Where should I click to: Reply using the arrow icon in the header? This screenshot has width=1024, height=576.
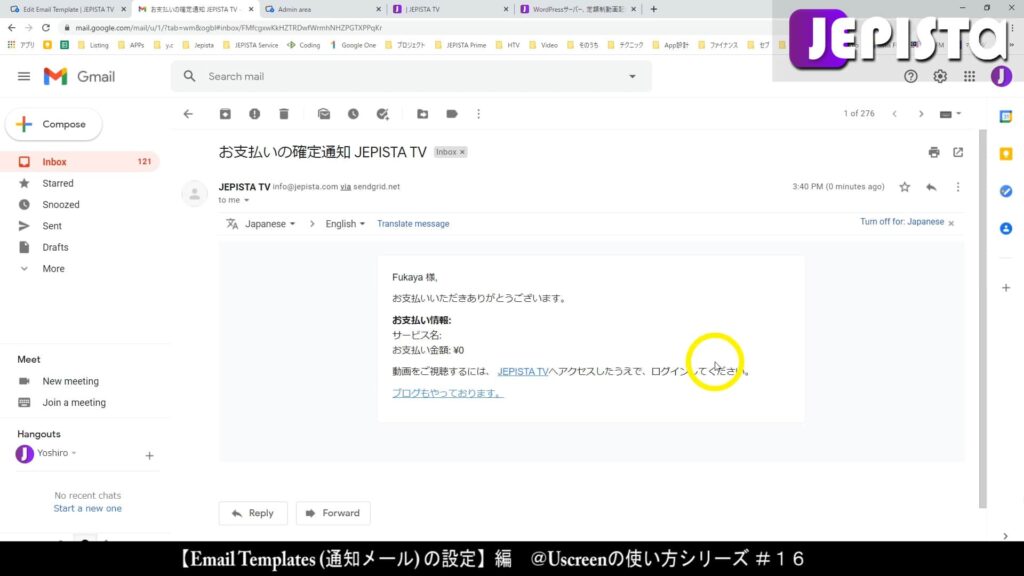931,187
